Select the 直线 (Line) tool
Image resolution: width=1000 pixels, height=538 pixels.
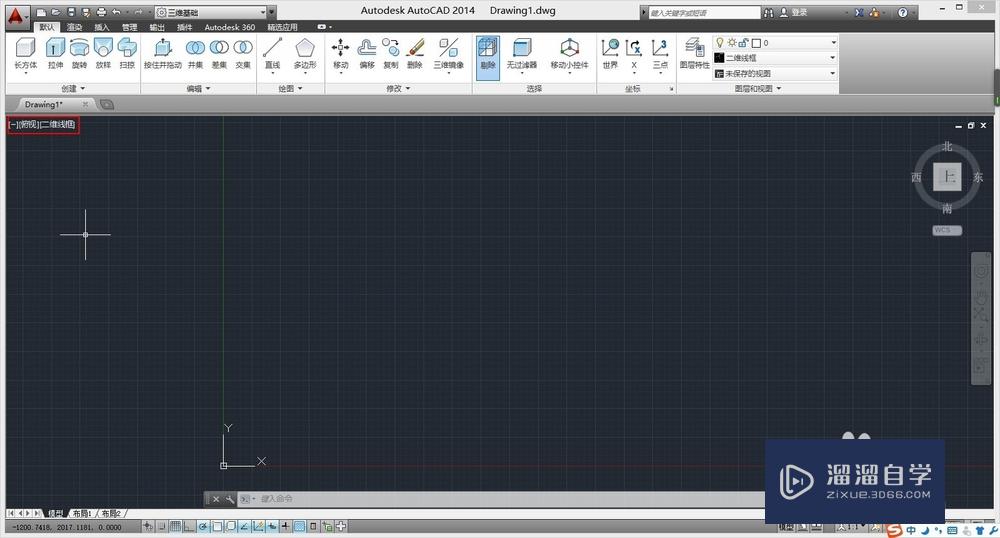[272, 54]
